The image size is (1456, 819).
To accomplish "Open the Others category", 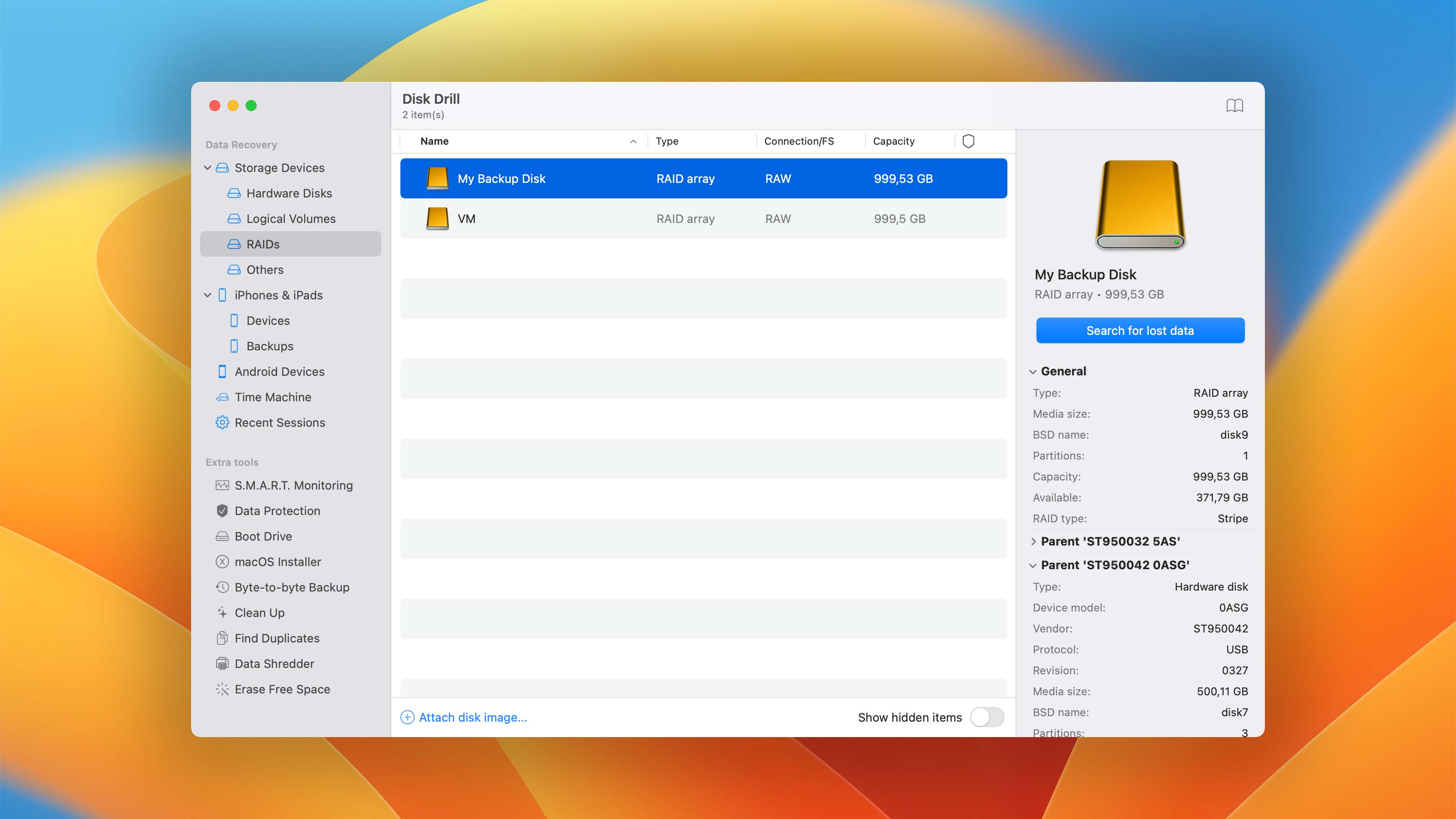I will point(264,270).
